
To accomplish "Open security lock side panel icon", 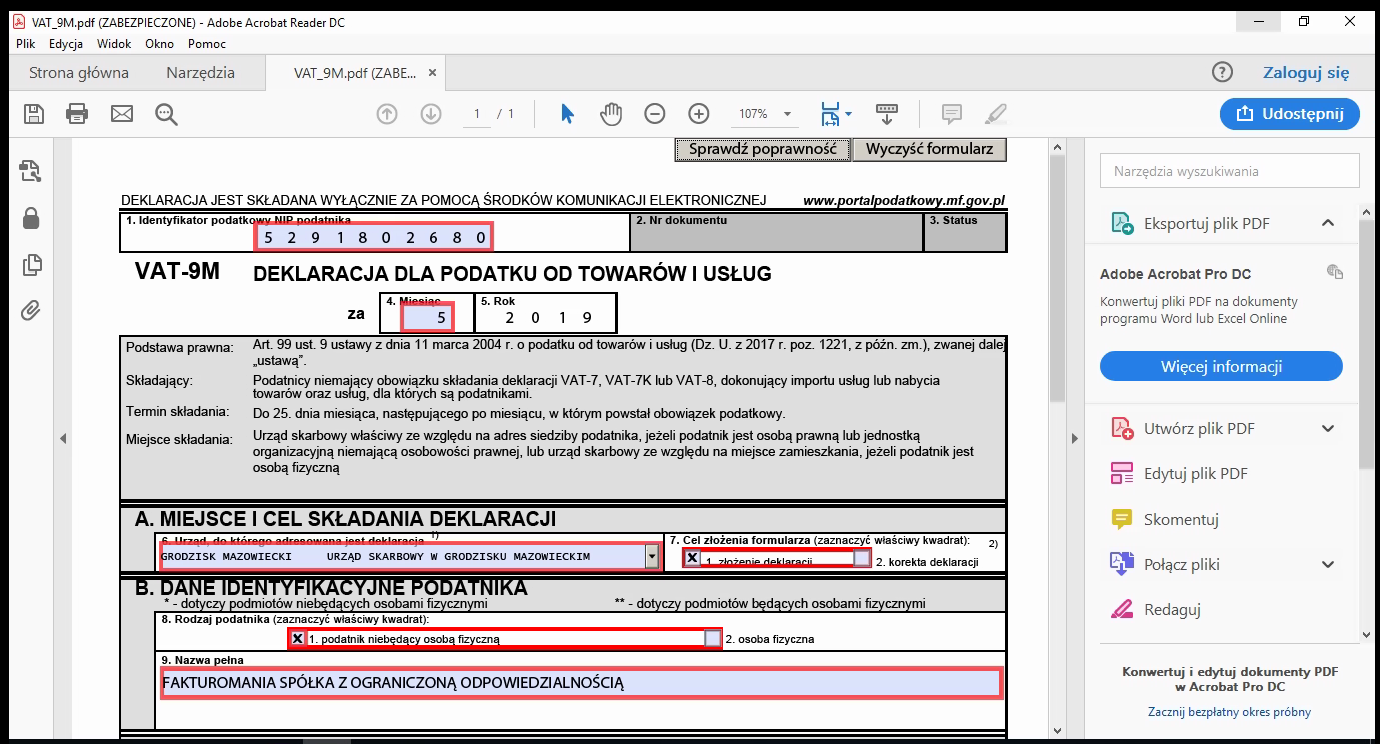I will [x=31, y=217].
